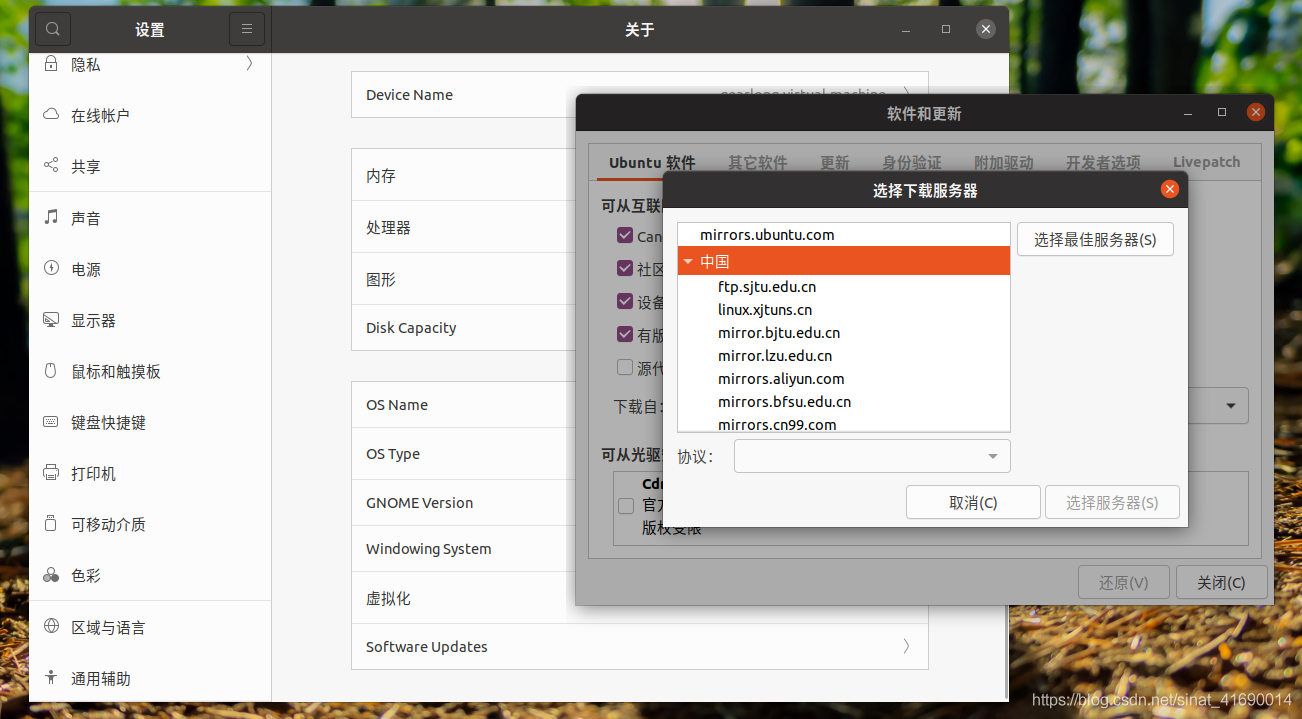Screen dimensions: 1302x719
Task: Switch to the 身份验证 tab
Action: point(912,162)
